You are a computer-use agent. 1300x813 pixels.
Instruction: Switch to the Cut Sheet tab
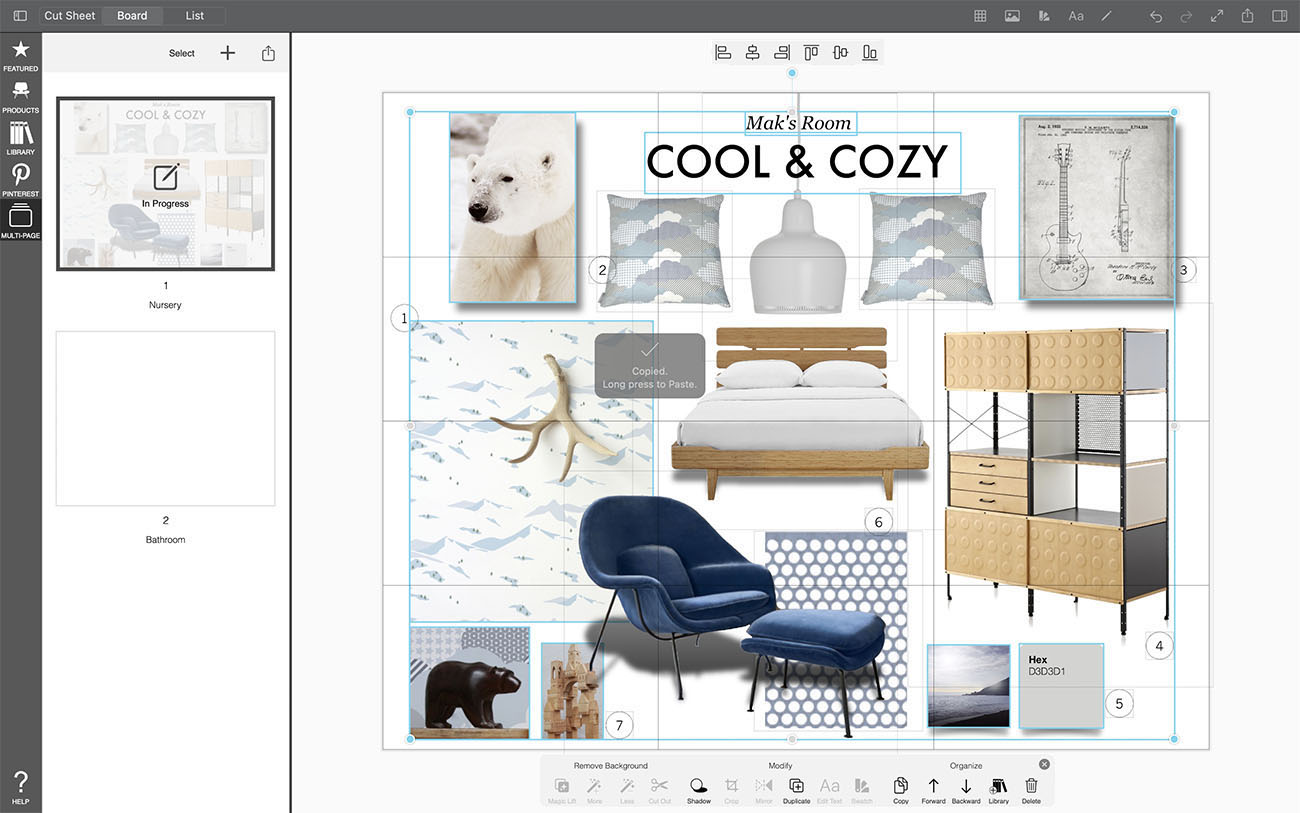(70, 16)
